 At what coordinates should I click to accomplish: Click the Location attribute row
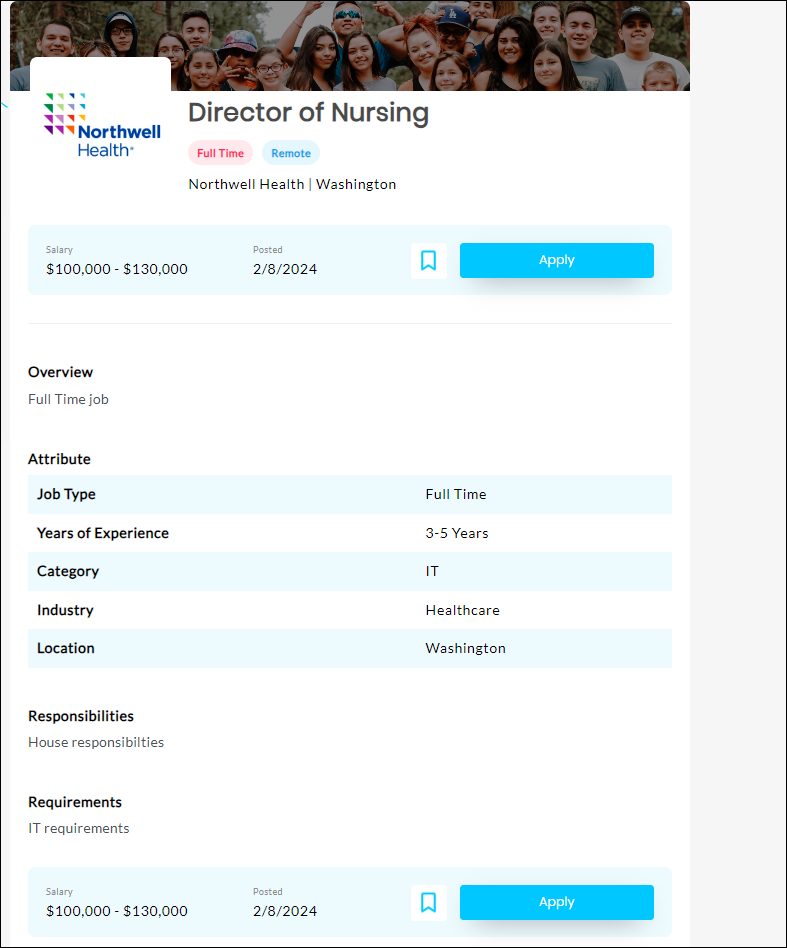tap(349, 648)
